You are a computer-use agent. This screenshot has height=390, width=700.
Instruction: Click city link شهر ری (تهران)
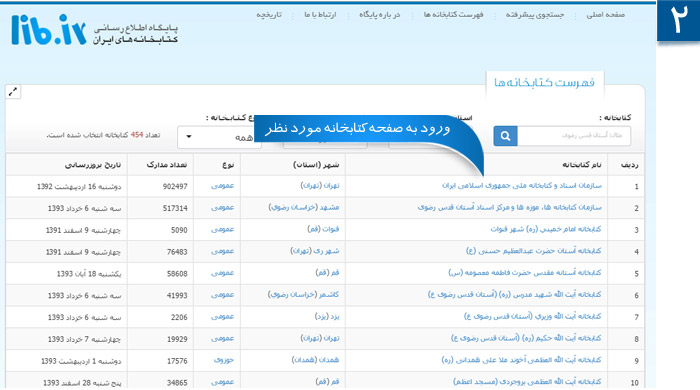[315, 251]
